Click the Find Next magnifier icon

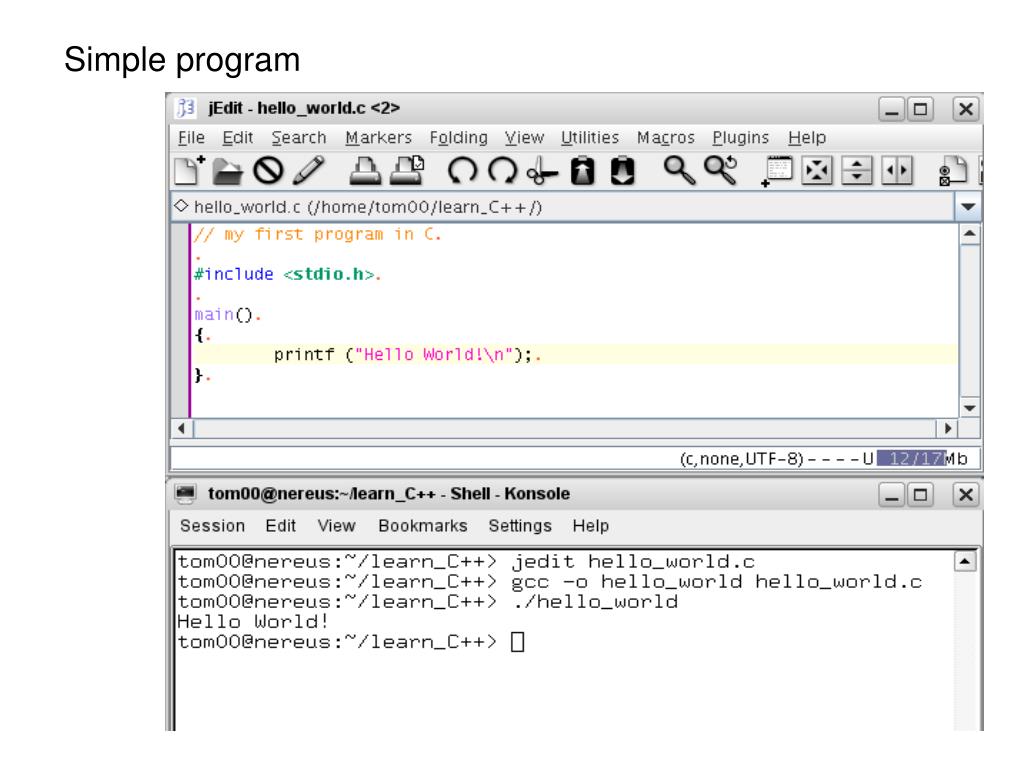tap(720, 171)
